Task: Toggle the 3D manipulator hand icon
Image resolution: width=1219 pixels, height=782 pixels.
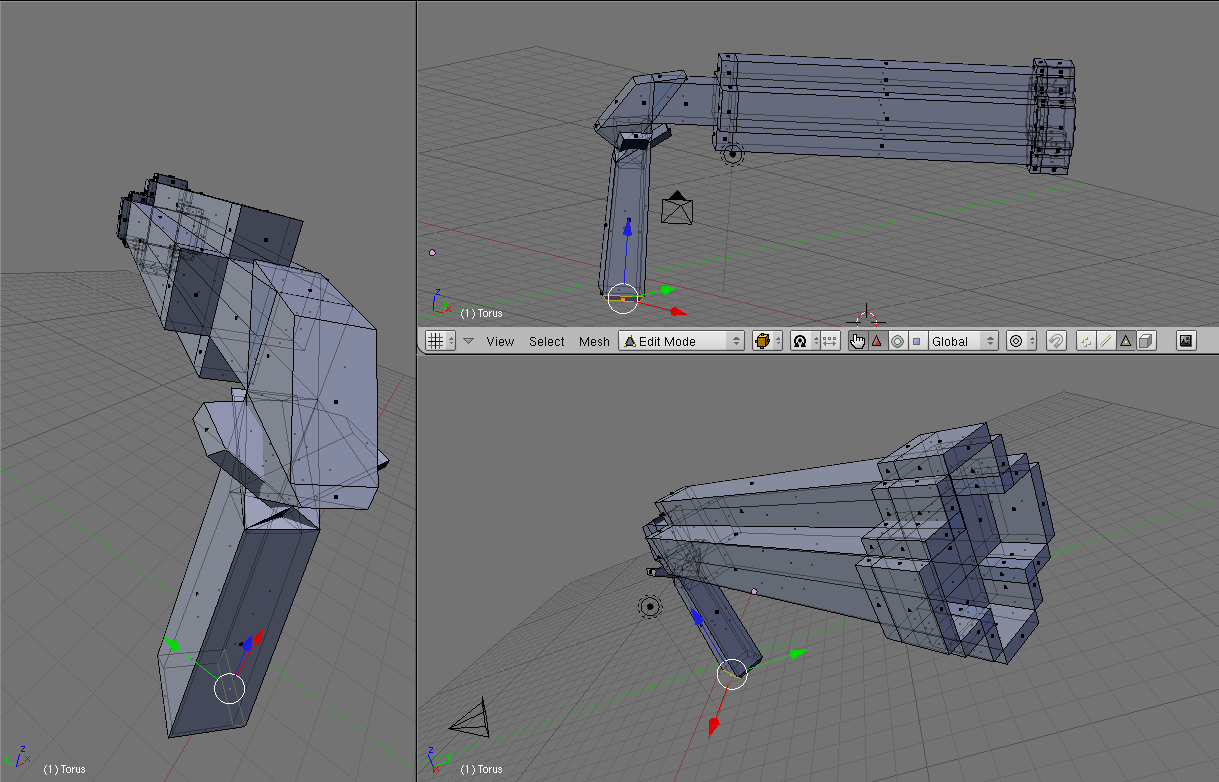Action: pos(857,341)
